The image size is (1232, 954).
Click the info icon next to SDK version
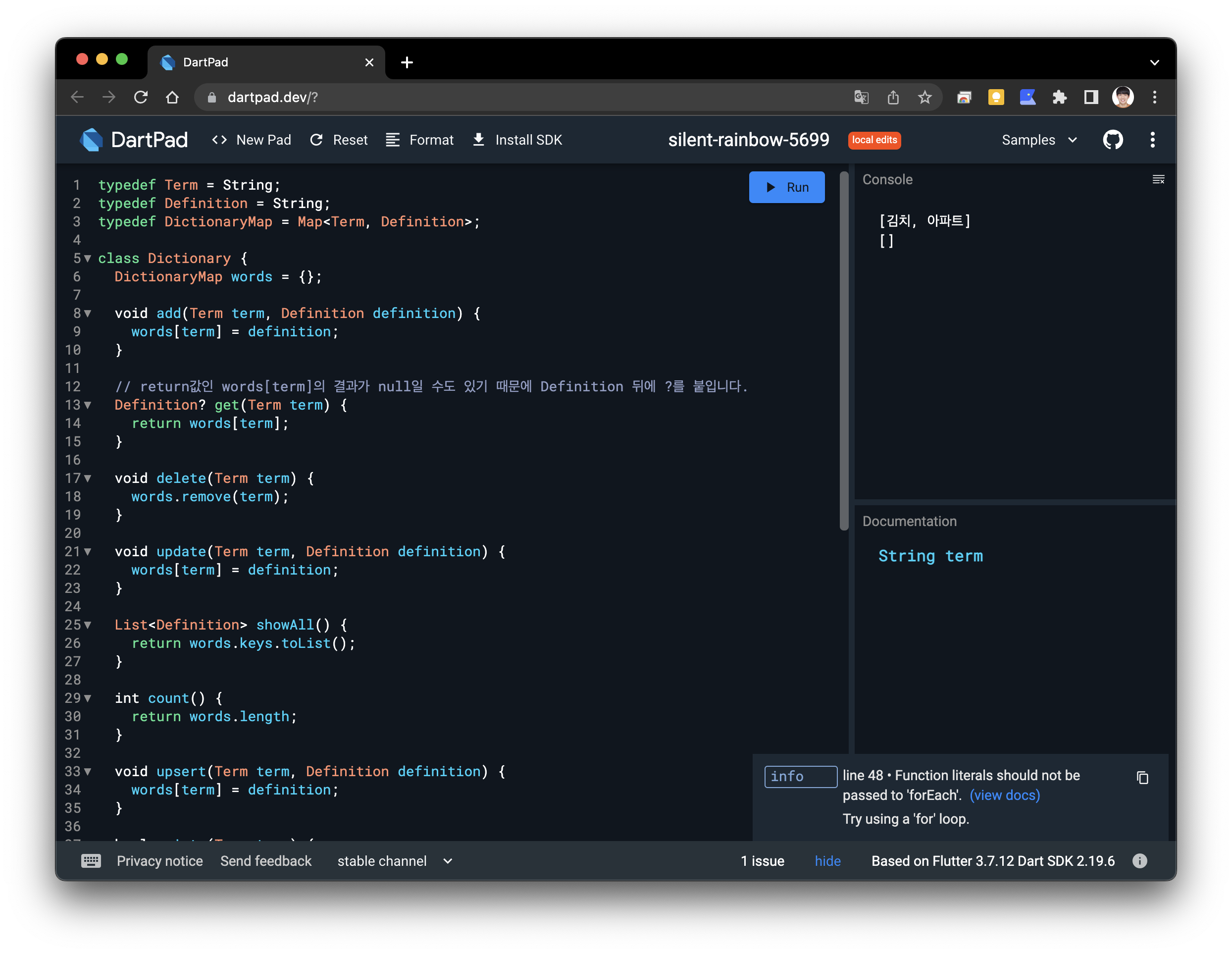(x=1139, y=861)
